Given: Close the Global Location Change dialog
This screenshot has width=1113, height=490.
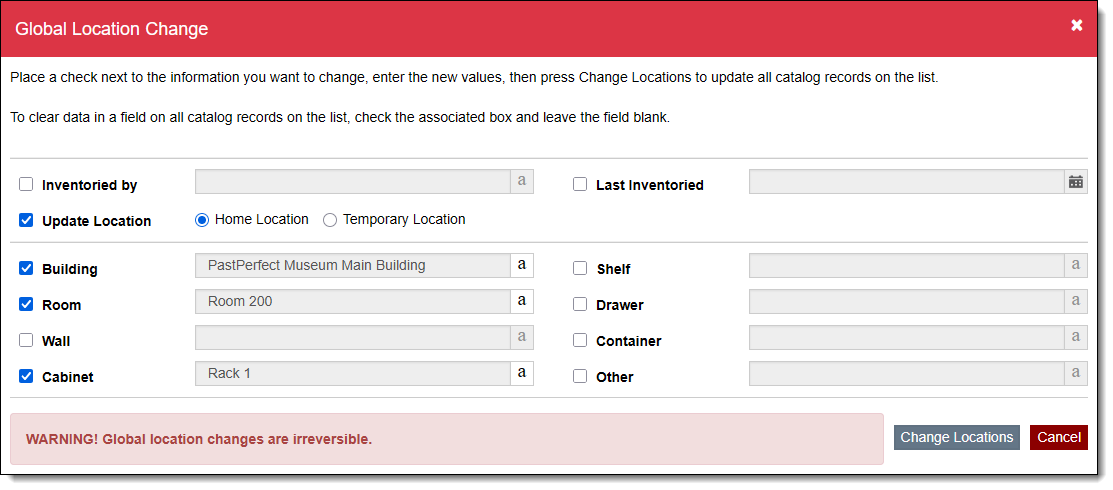Looking at the screenshot, I should pos(1077,25).
